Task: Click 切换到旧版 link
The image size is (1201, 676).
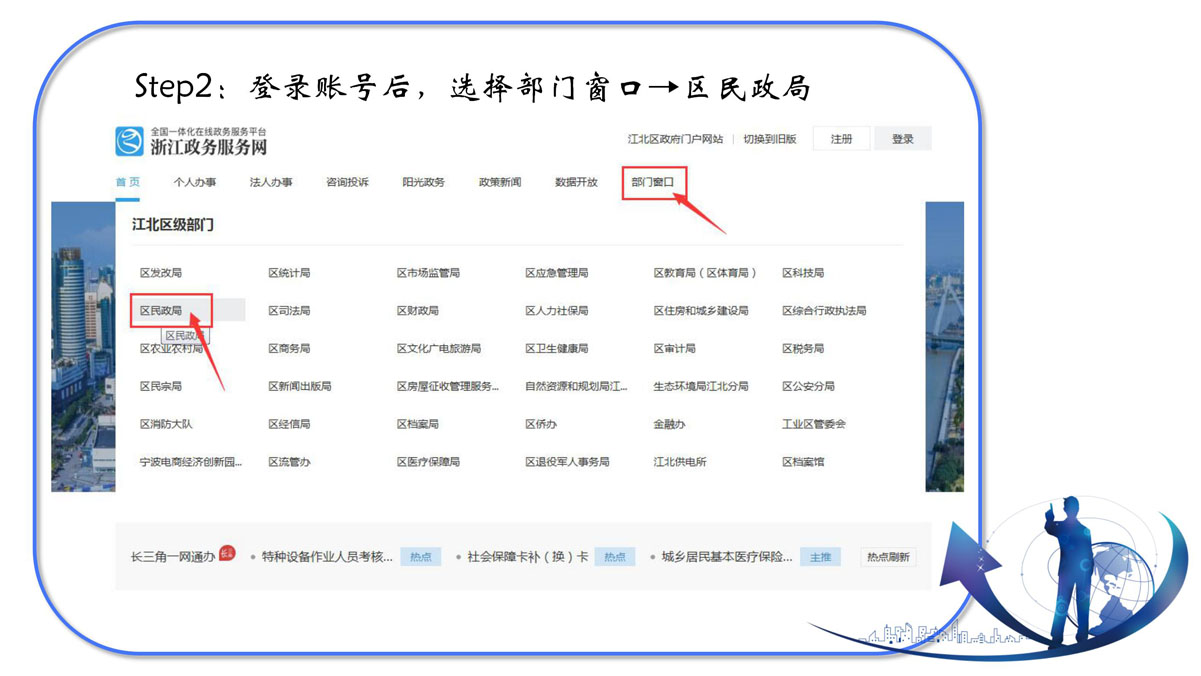Action: (769, 139)
